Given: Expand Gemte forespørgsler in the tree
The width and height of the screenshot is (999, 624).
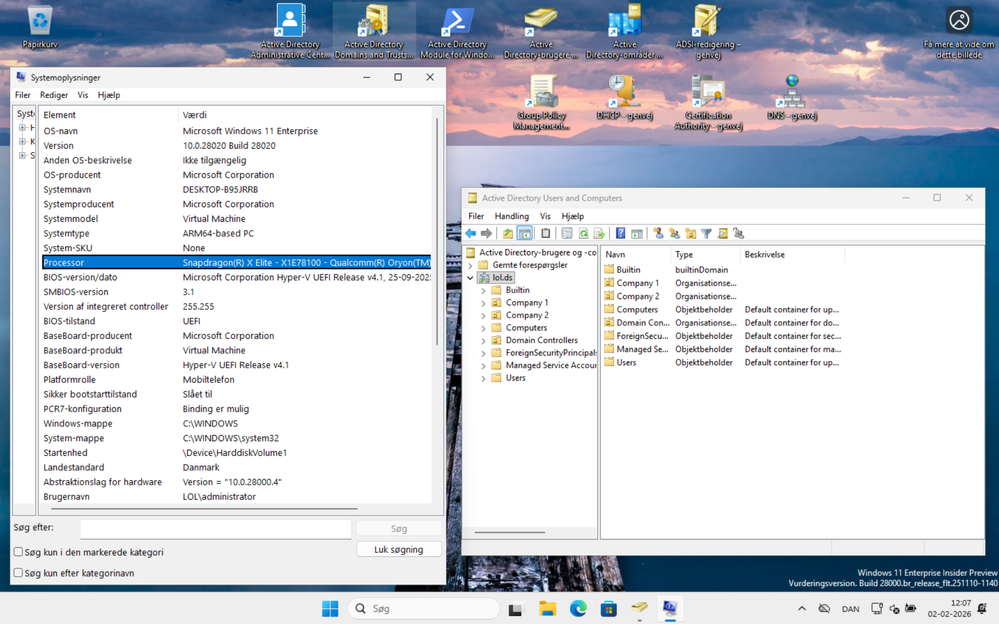Looking at the screenshot, I should pos(471,265).
